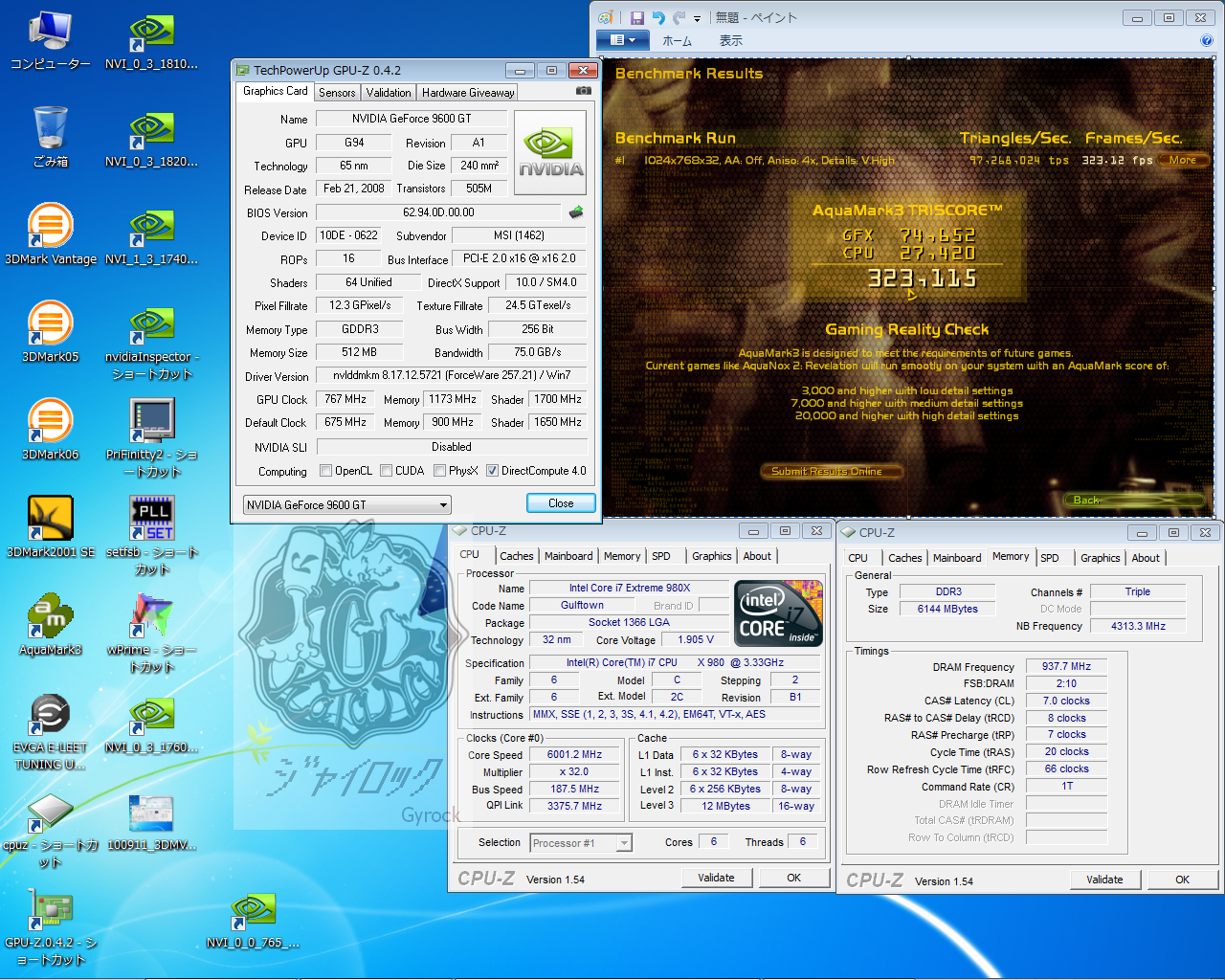Open the Computer desktop icon
The height and width of the screenshot is (980, 1225).
(x=50, y=41)
